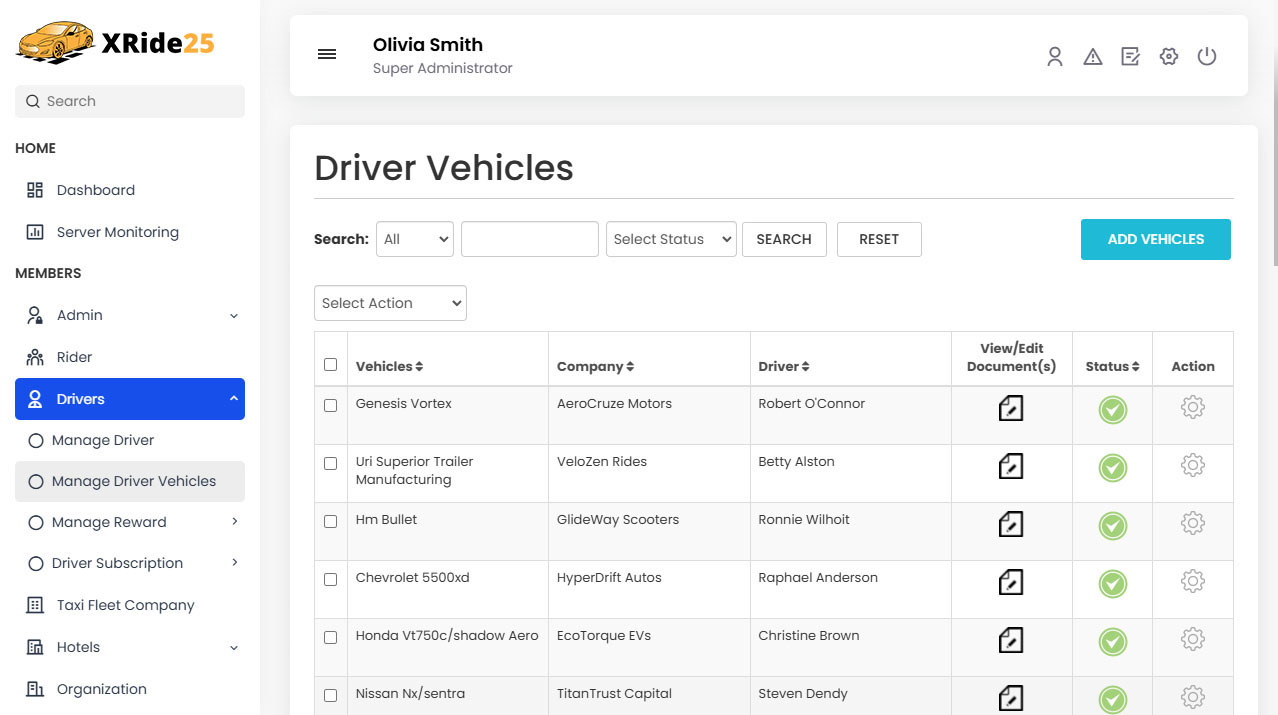
Task: Check the Genesis Vortex row checkbox
Action: [x=331, y=406]
